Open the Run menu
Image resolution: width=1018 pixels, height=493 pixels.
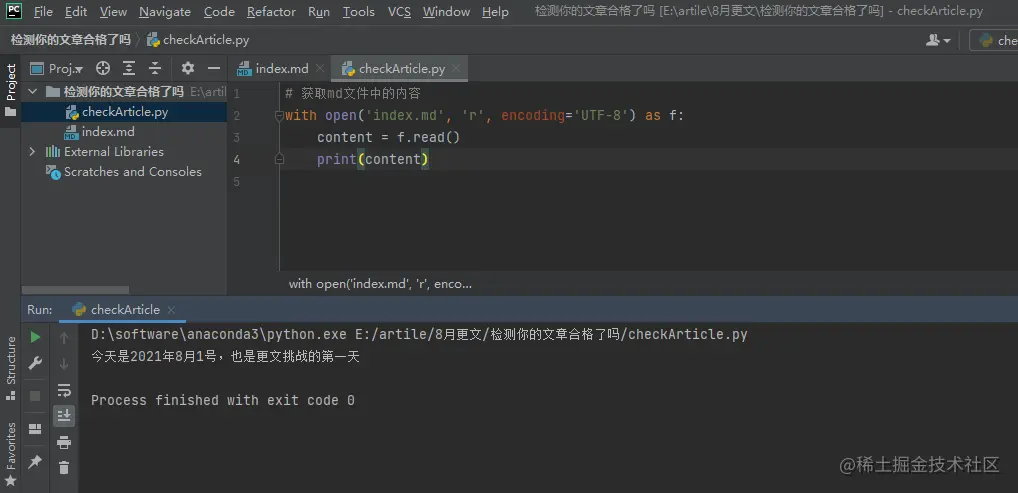(319, 12)
